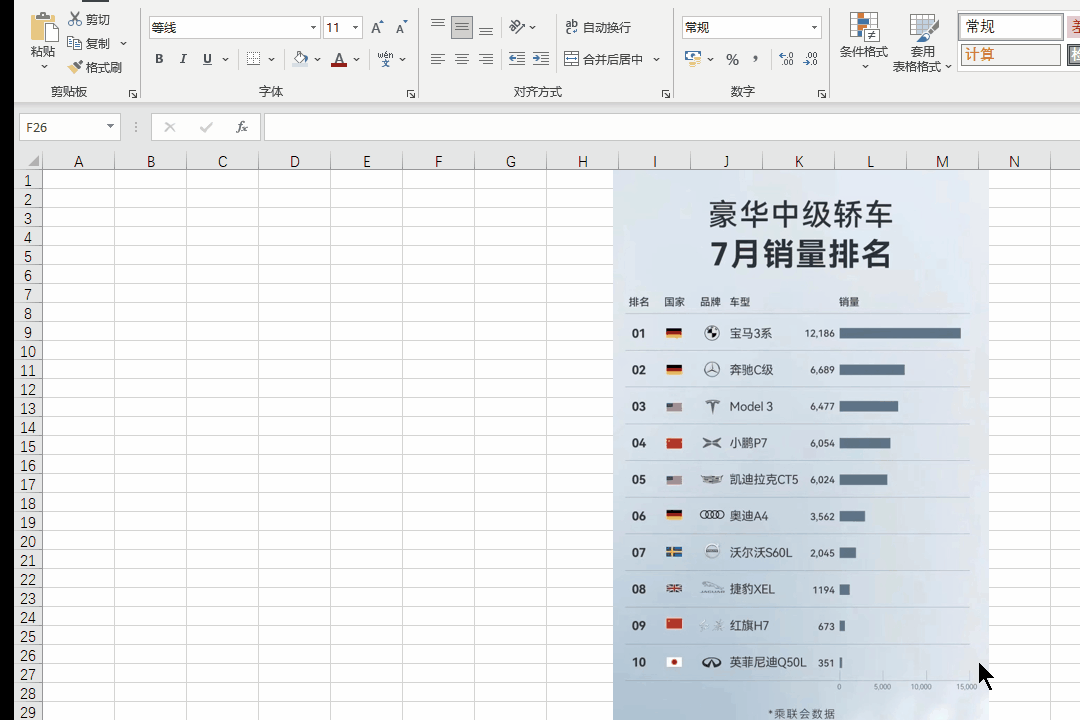Image resolution: width=1080 pixels, height=720 pixels.
Task: Select the 计算 cell style
Action: (1010, 54)
